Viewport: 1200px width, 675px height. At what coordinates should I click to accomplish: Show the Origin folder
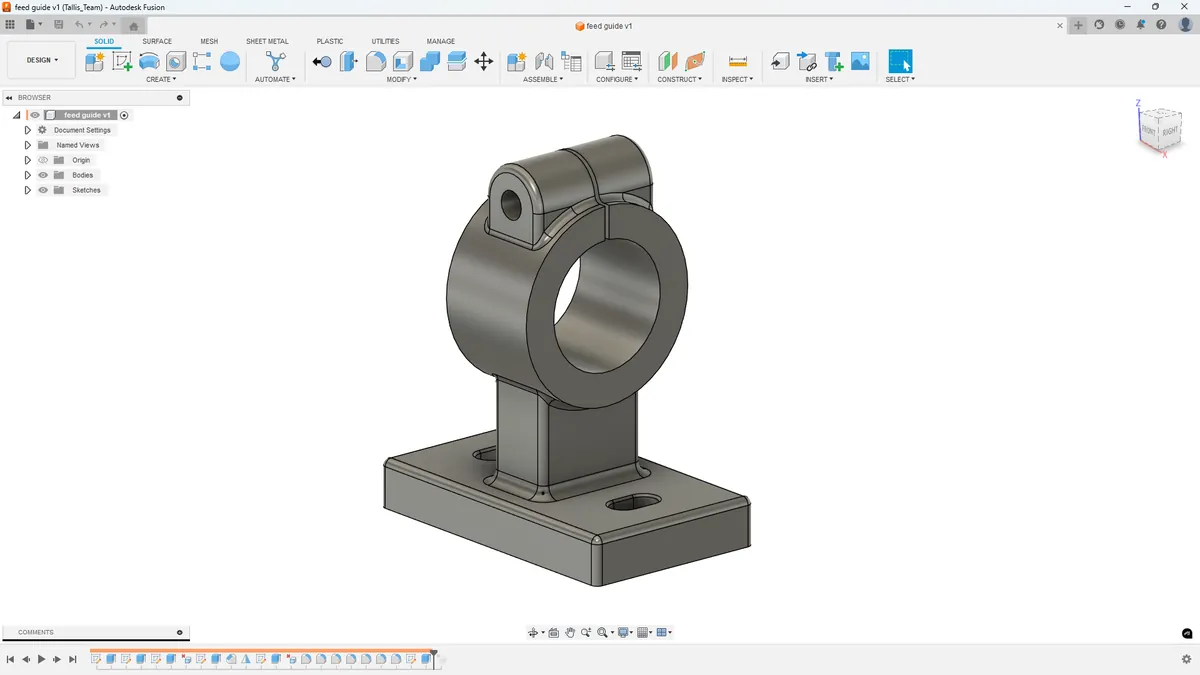coord(43,160)
